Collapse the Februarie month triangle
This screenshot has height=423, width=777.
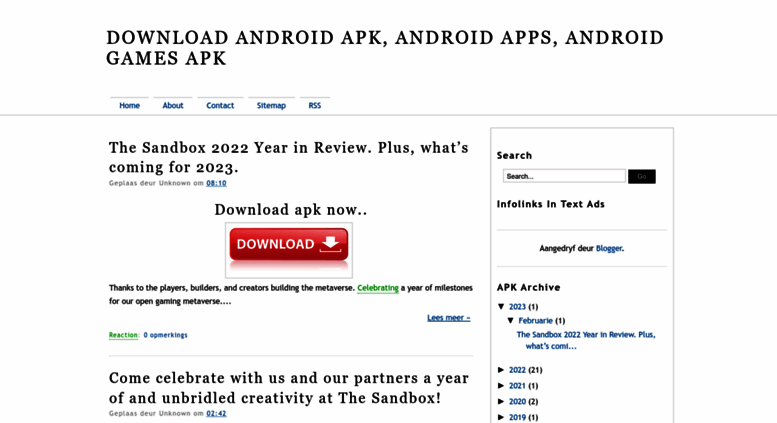pos(510,320)
